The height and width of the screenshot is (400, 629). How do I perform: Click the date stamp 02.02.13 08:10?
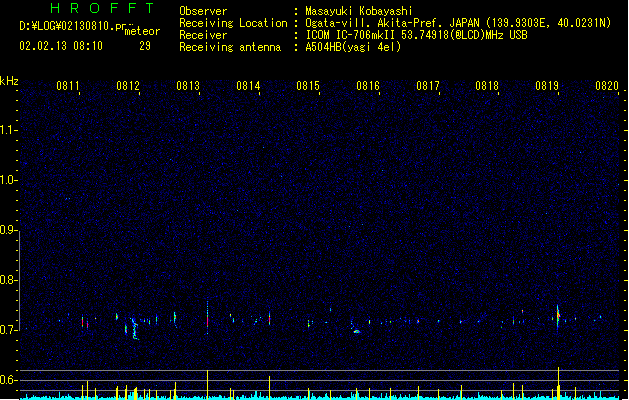pos(61,46)
